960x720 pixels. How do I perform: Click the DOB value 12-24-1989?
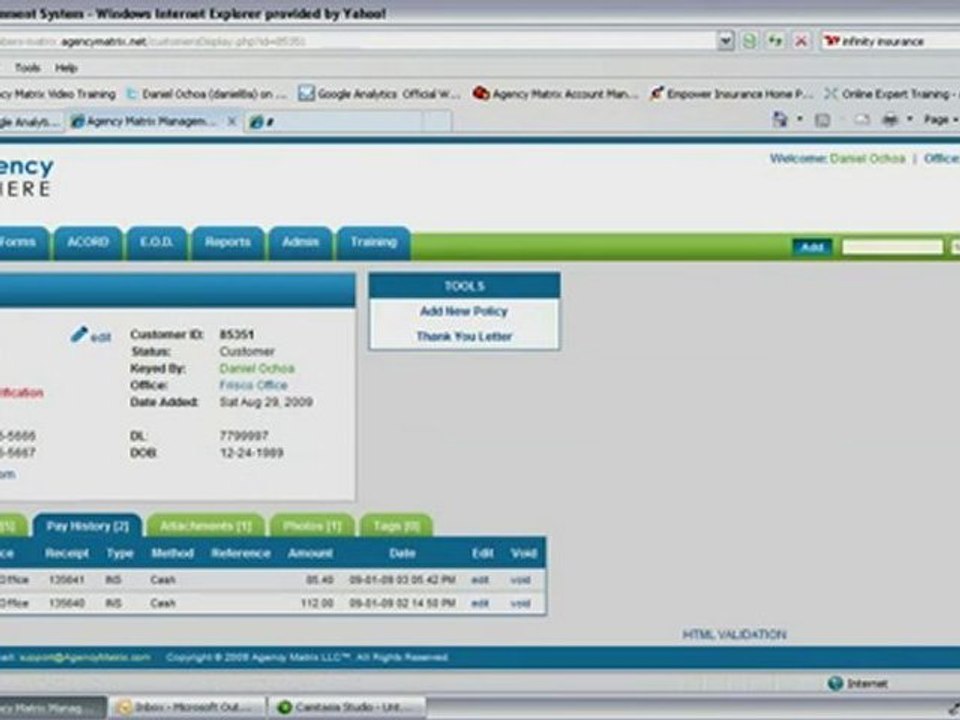251,453
